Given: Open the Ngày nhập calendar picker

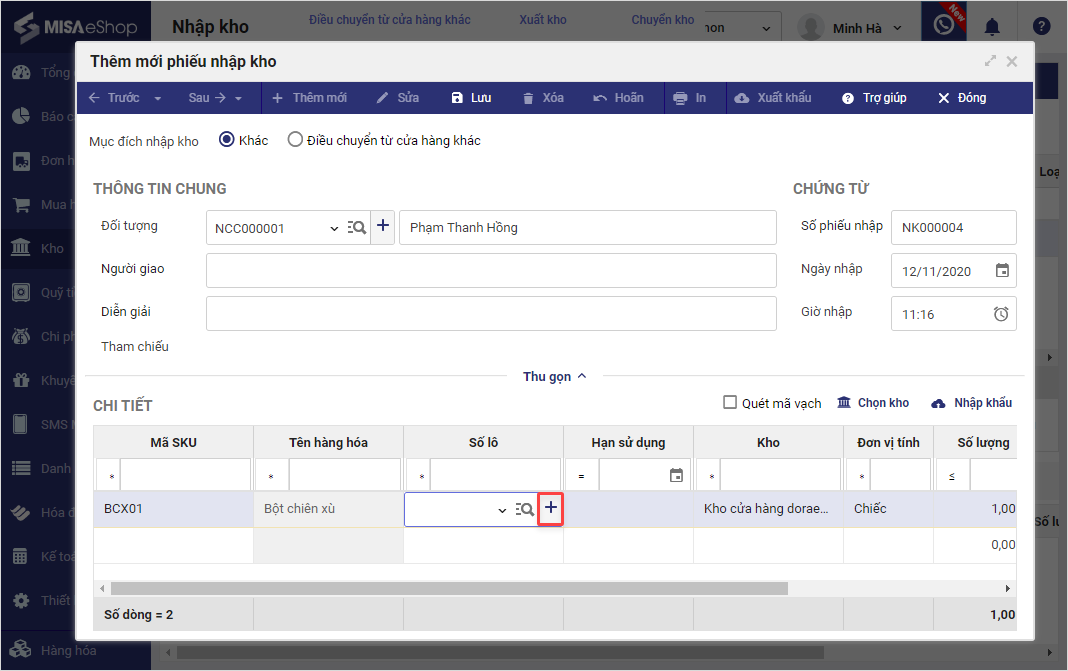Looking at the screenshot, I should 1002,270.
